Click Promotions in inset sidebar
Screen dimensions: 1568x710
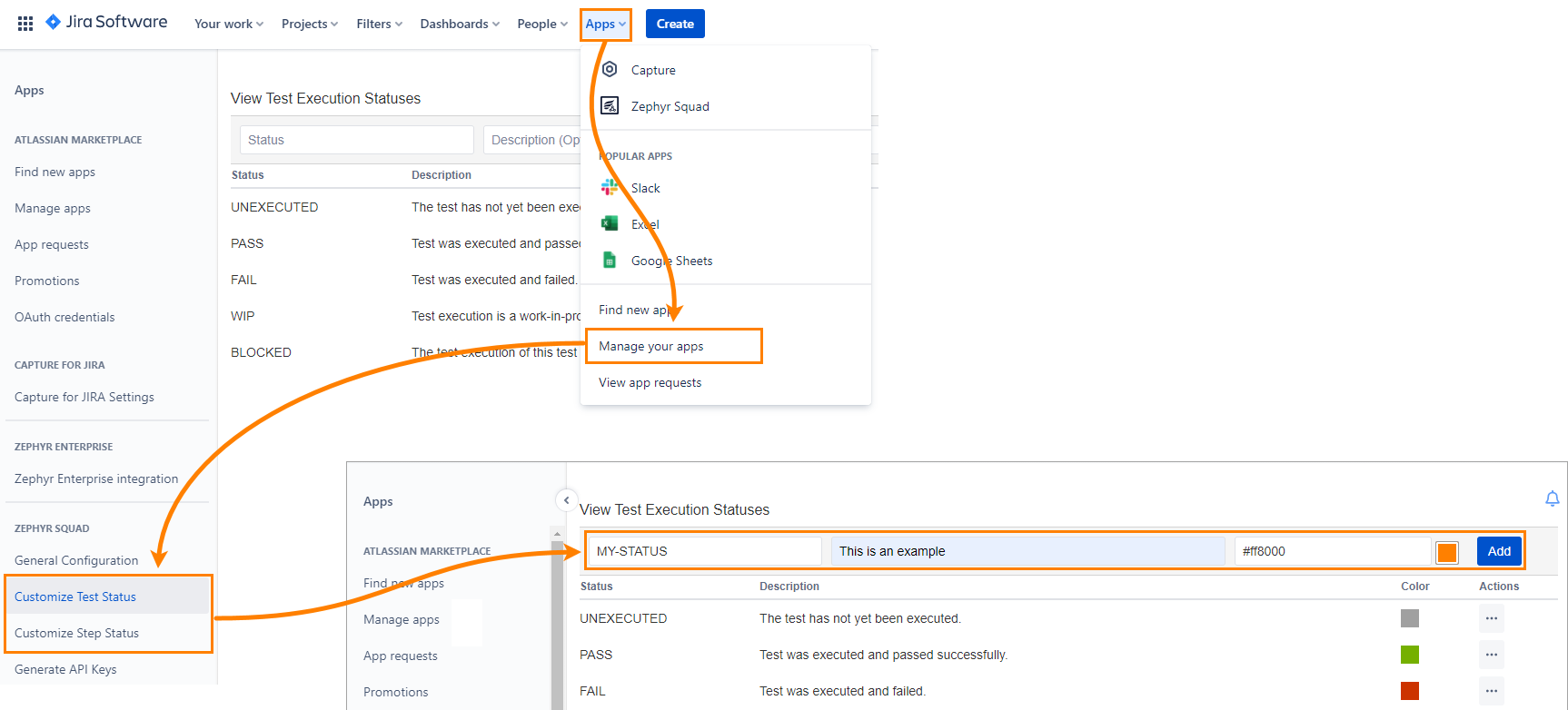point(396,692)
